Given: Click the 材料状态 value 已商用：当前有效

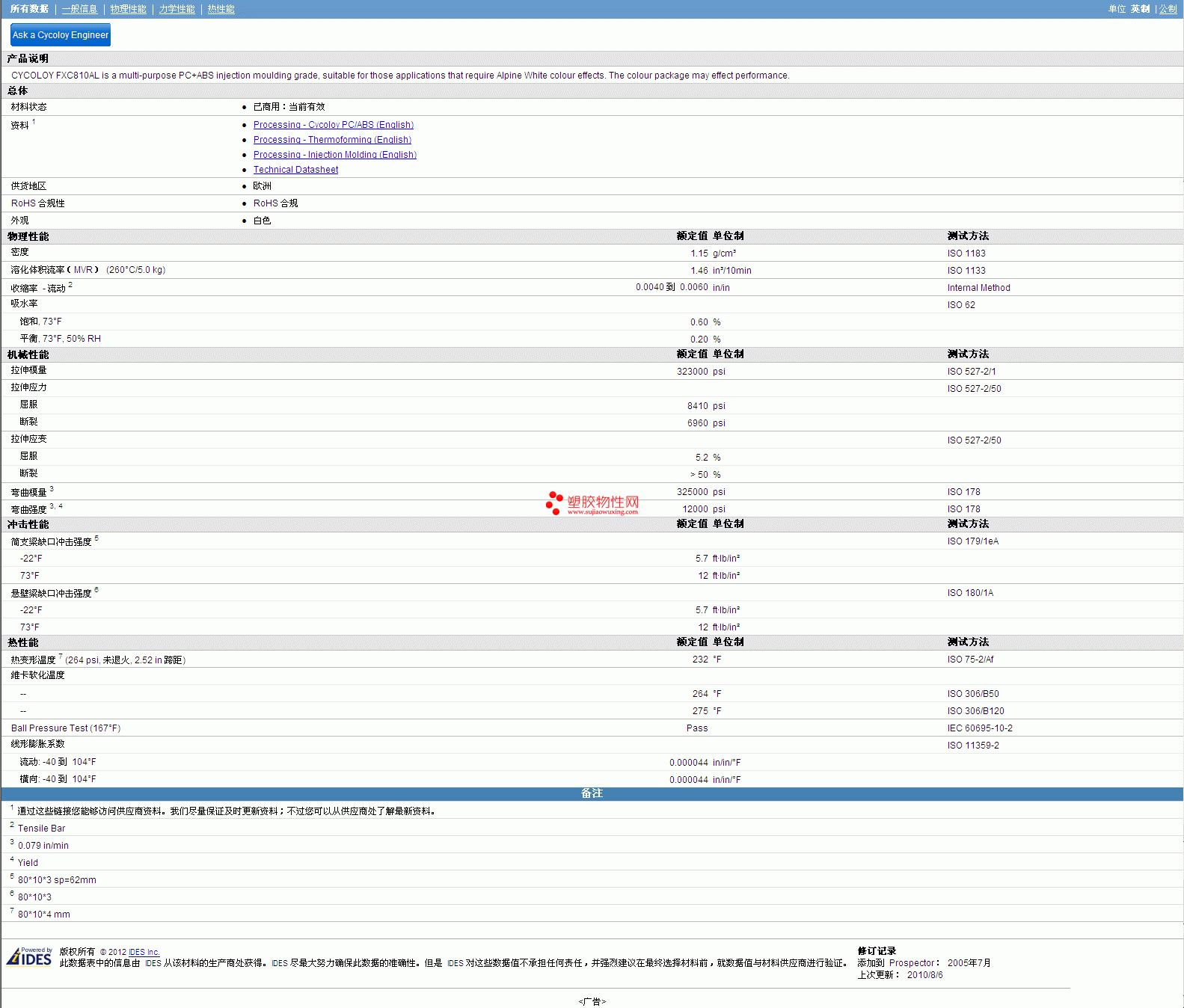Looking at the screenshot, I should click(x=289, y=107).
